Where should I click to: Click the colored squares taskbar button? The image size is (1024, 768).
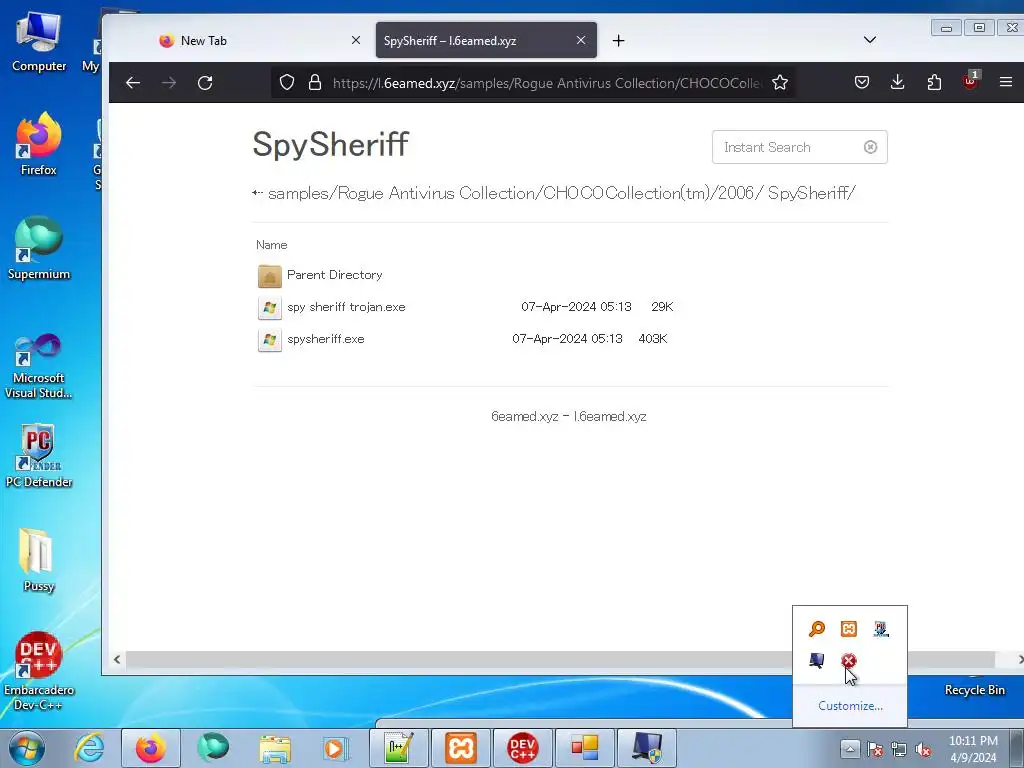pos(584,748)
